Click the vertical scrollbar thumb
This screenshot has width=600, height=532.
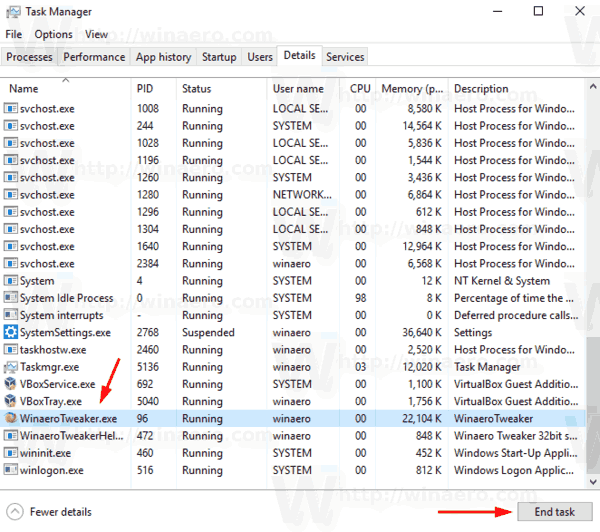tap(593, 404)
